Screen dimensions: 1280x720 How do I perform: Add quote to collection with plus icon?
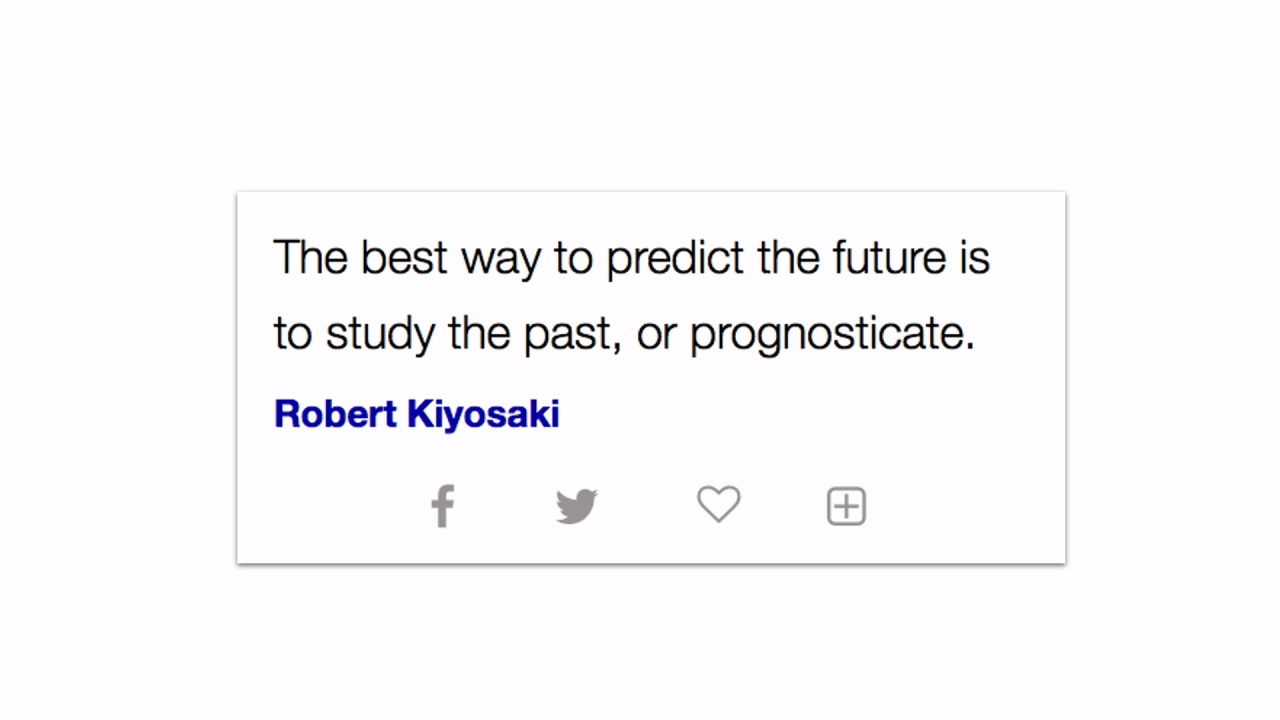tap(846, 506)
